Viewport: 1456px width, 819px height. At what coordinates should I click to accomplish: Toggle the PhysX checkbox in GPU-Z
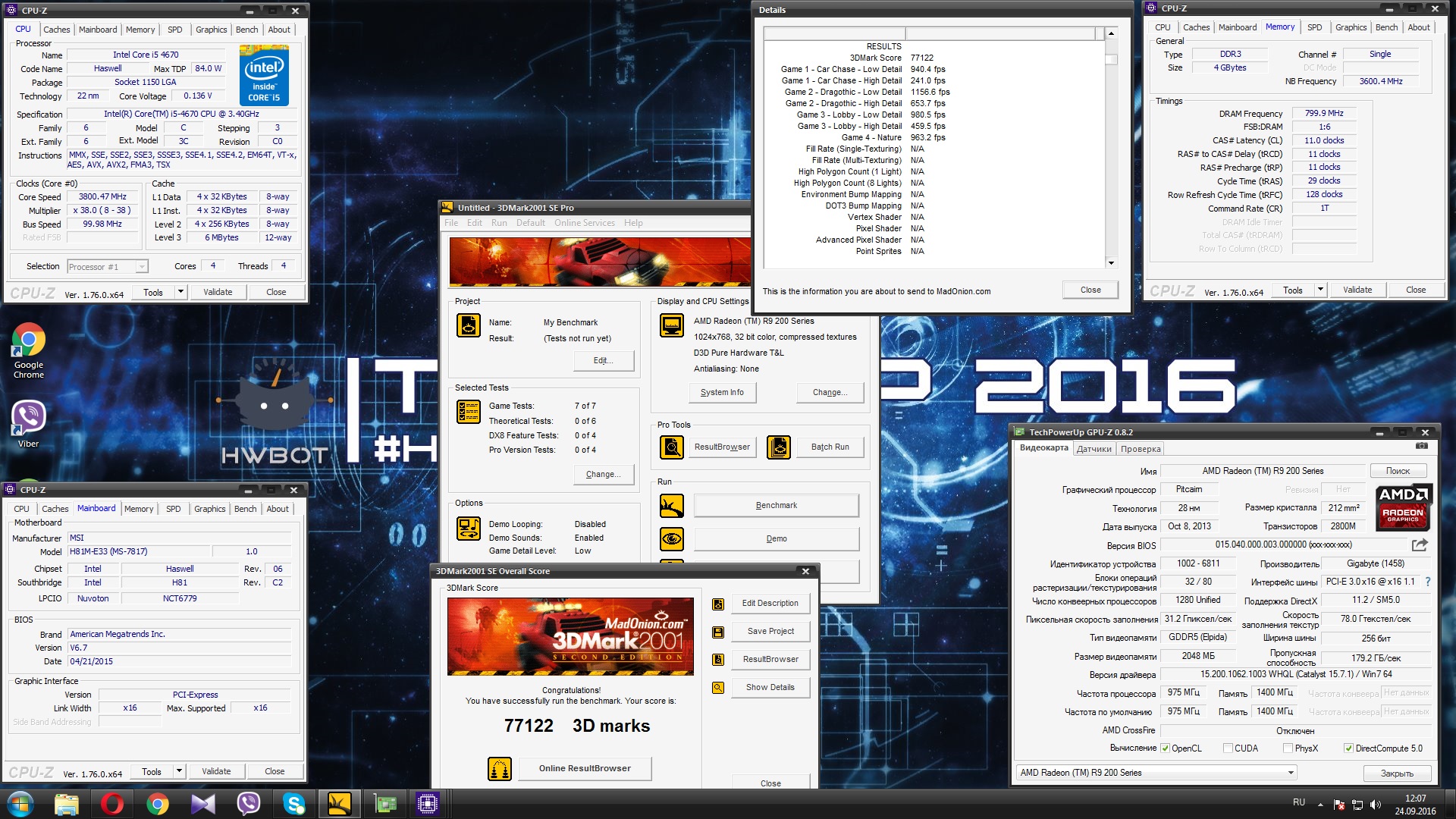coord(1288,748)
